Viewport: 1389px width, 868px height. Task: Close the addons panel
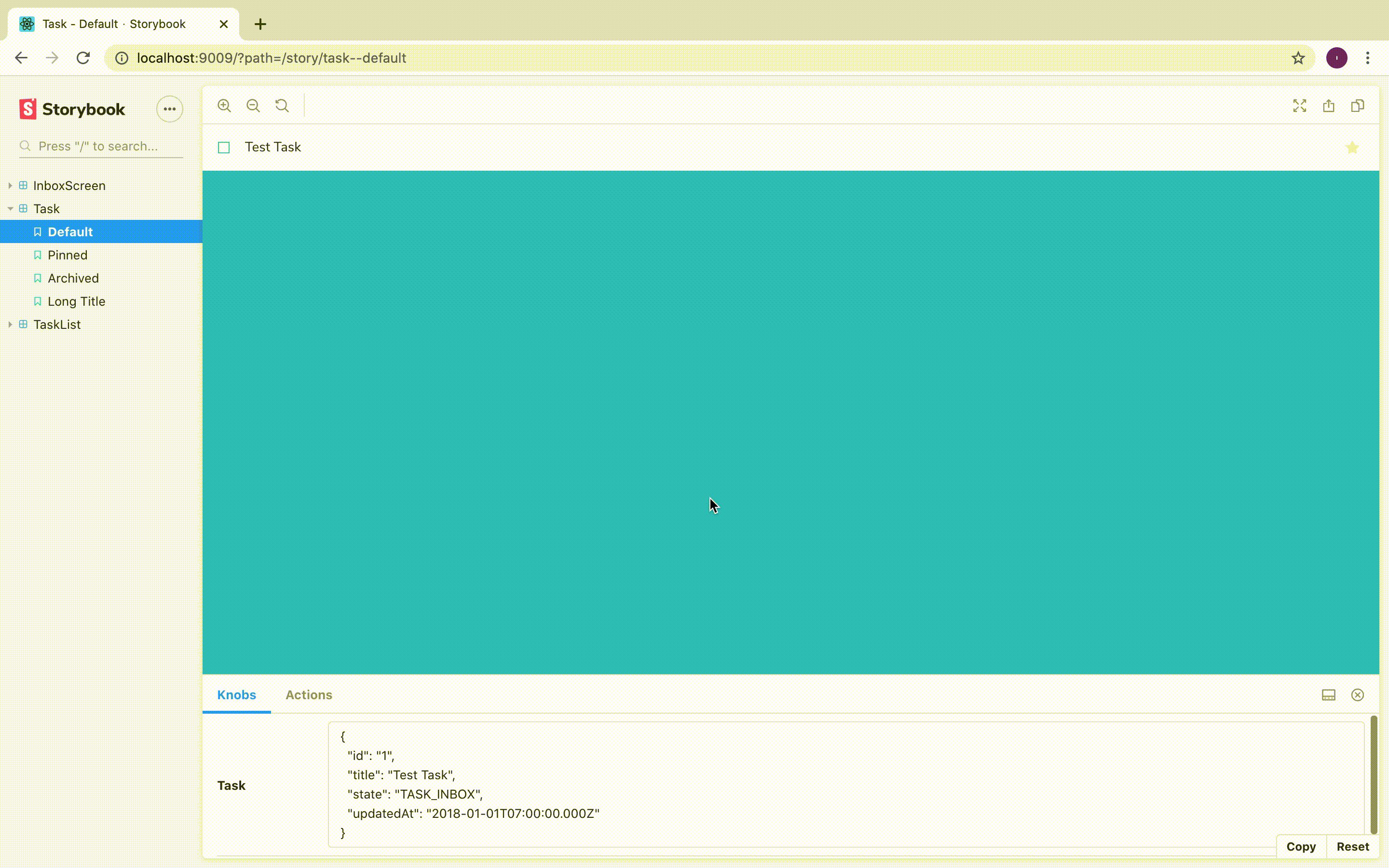(x=1357, y=694)
